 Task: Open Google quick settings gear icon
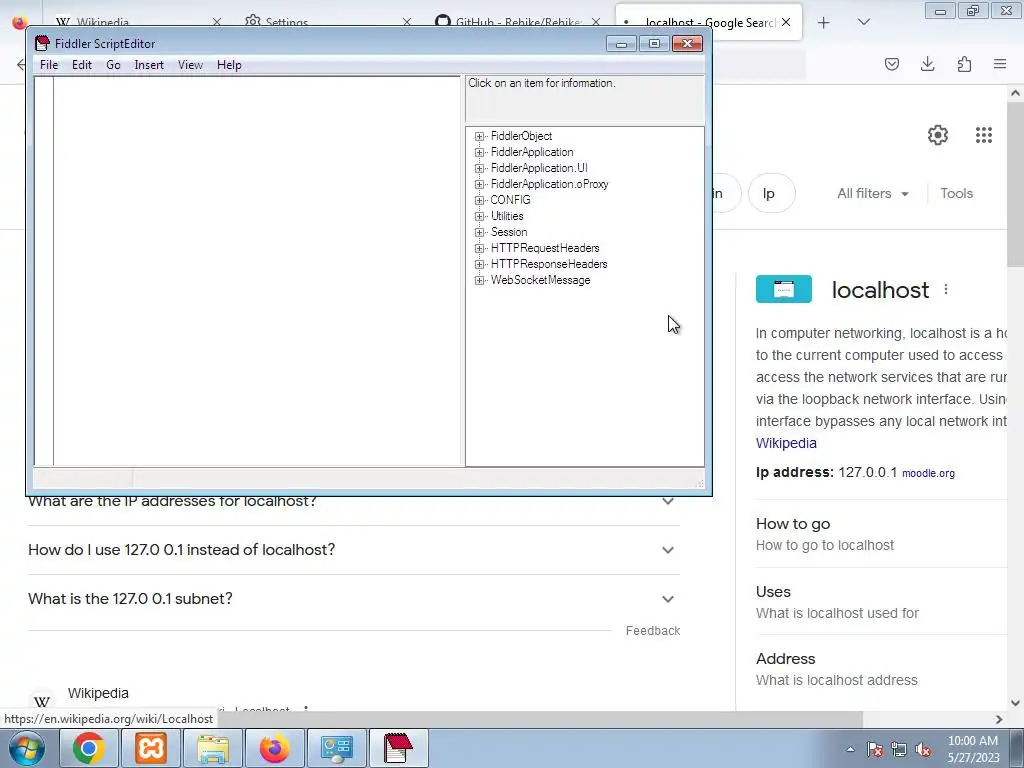[938, 135]
